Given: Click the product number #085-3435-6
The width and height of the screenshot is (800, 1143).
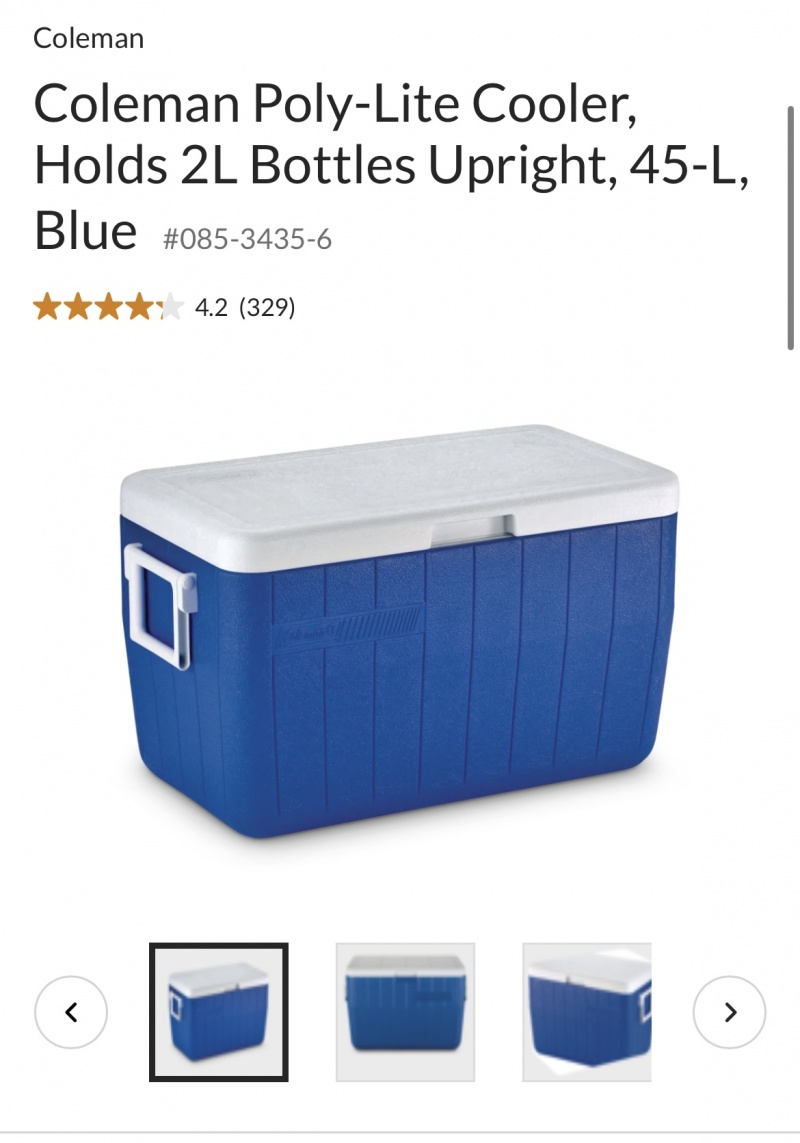Looking at the screenshot, I should click(247, 239).
